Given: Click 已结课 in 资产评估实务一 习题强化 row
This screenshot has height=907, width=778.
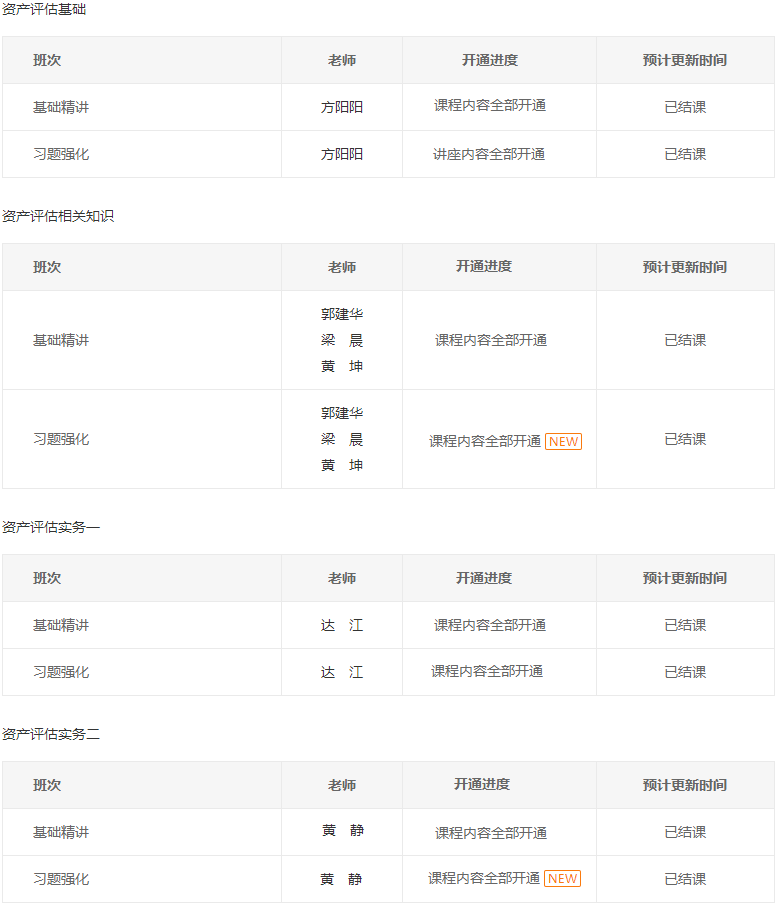Looking at the screenshot, I should 685,672.
